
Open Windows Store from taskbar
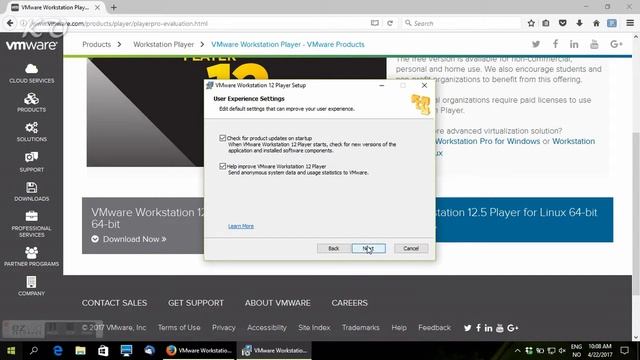[103, 351]
